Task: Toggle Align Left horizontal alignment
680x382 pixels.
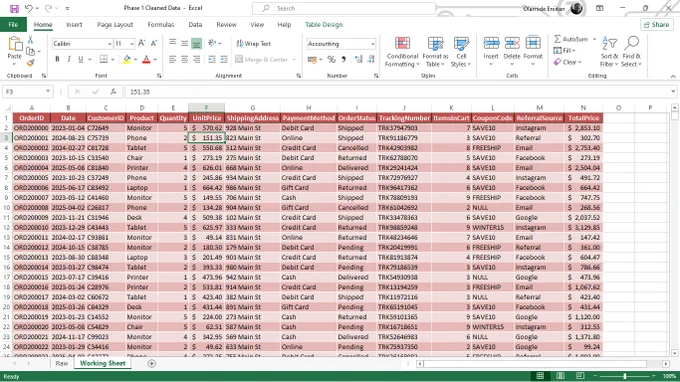Action: (x=172, y=59)
